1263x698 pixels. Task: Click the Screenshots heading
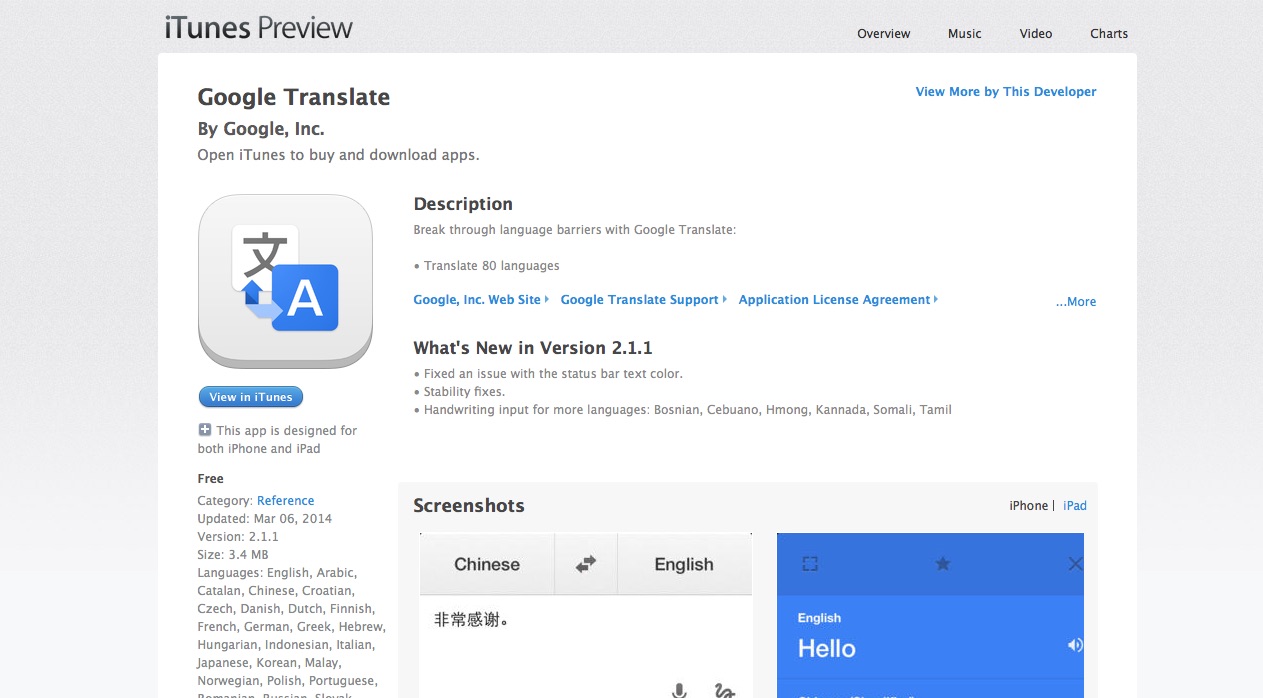469,506
